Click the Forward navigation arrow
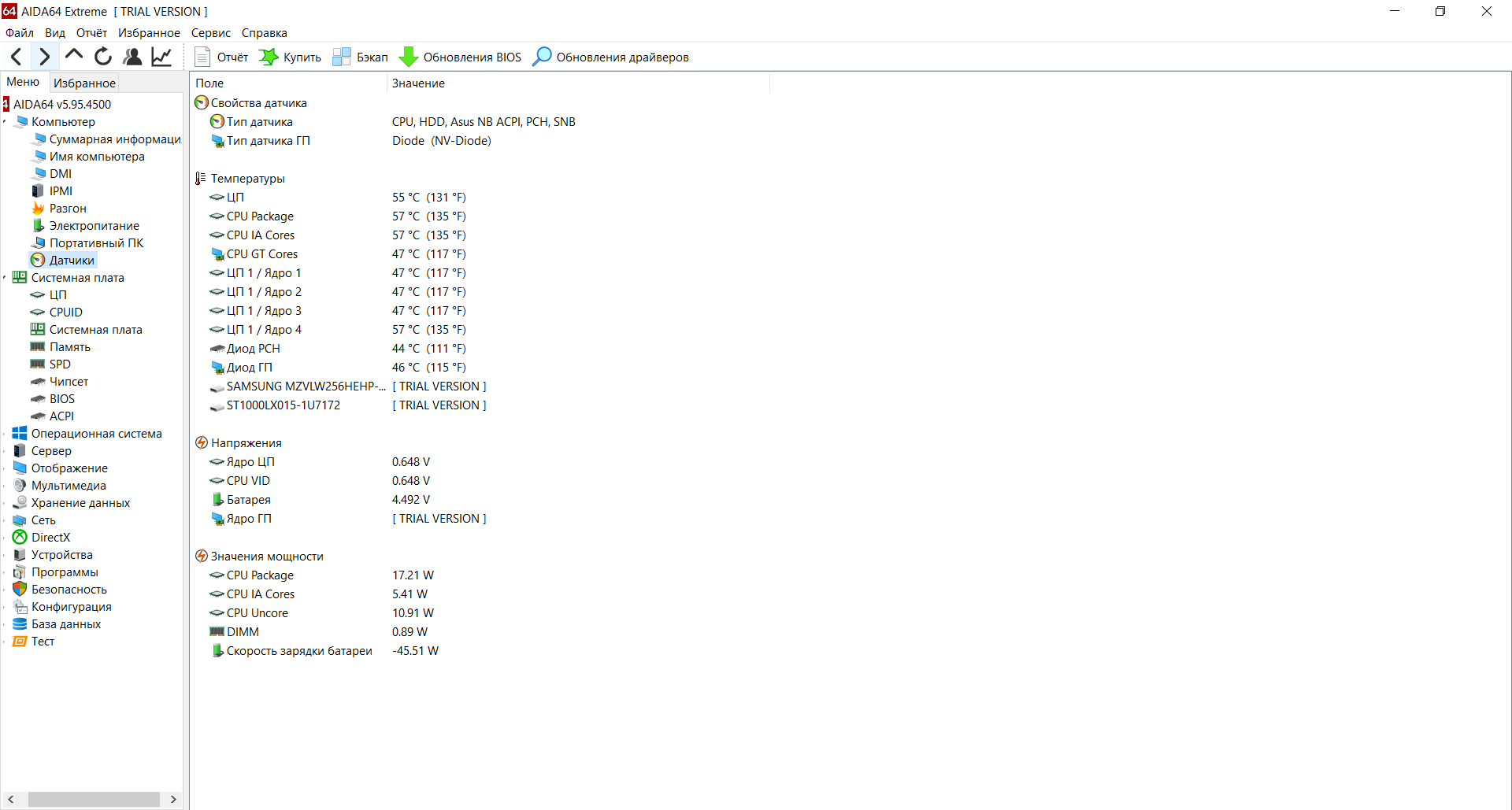 tap(44, 57)
